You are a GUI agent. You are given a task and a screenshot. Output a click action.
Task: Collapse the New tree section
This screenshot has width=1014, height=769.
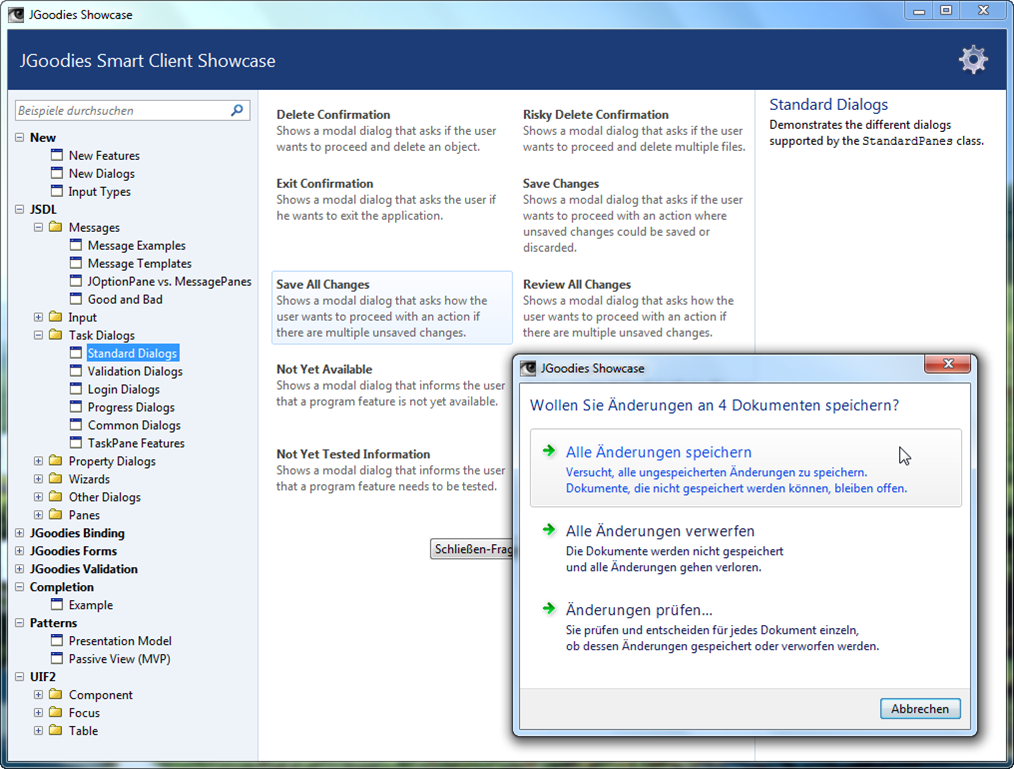point(19,137)
